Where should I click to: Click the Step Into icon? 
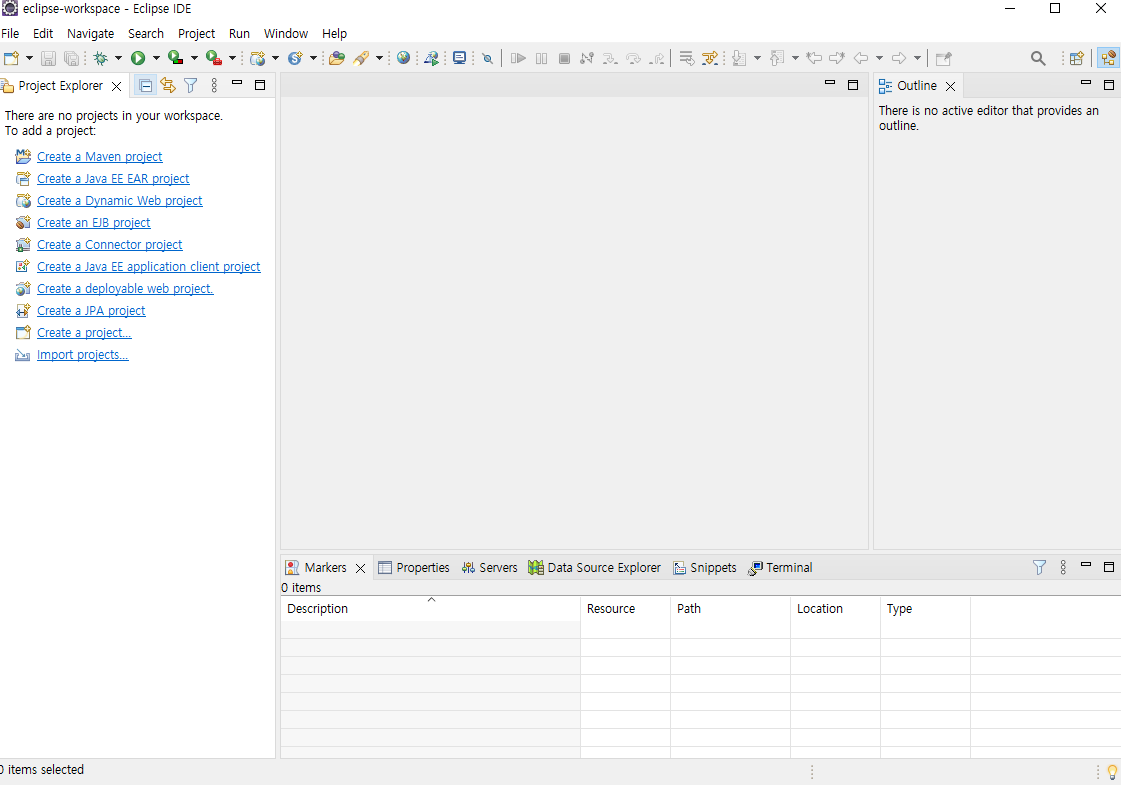[610, 58]
